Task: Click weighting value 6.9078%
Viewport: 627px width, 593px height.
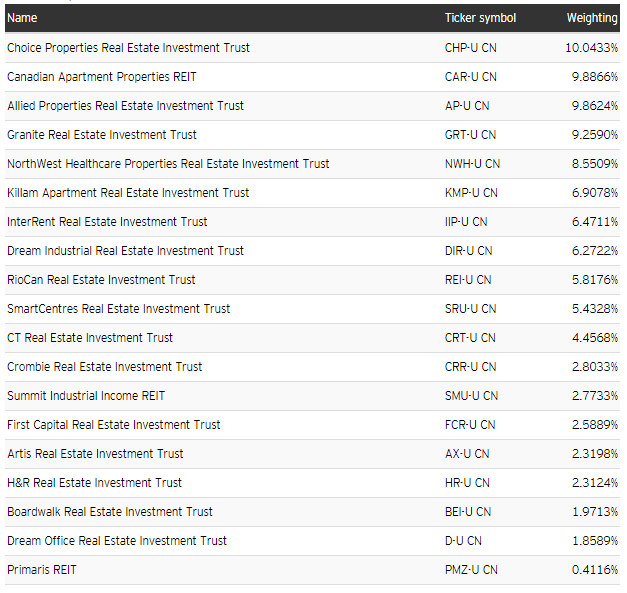Action: pyautogui.click(x=595, y=193)
